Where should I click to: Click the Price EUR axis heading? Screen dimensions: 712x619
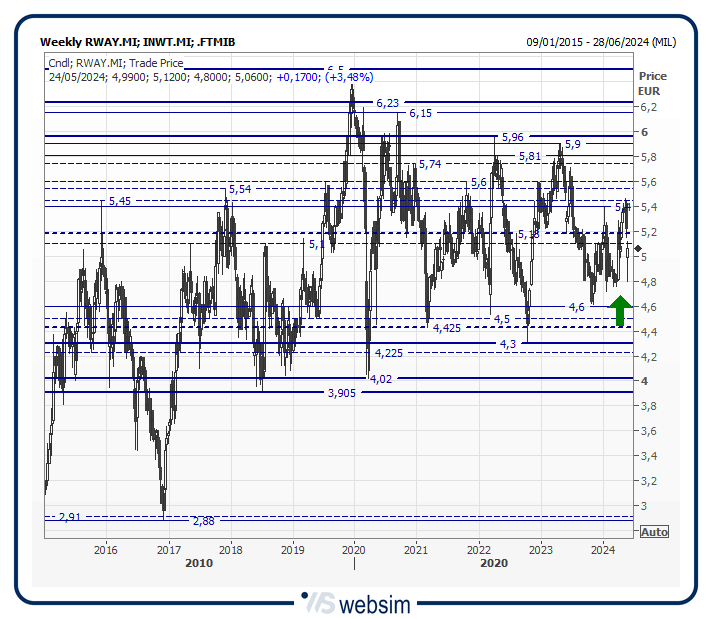click(x=653, y=83)
